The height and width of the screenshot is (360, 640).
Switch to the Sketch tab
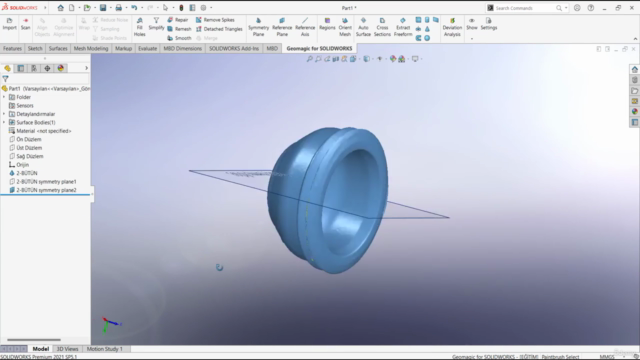(x=35, y=48)
